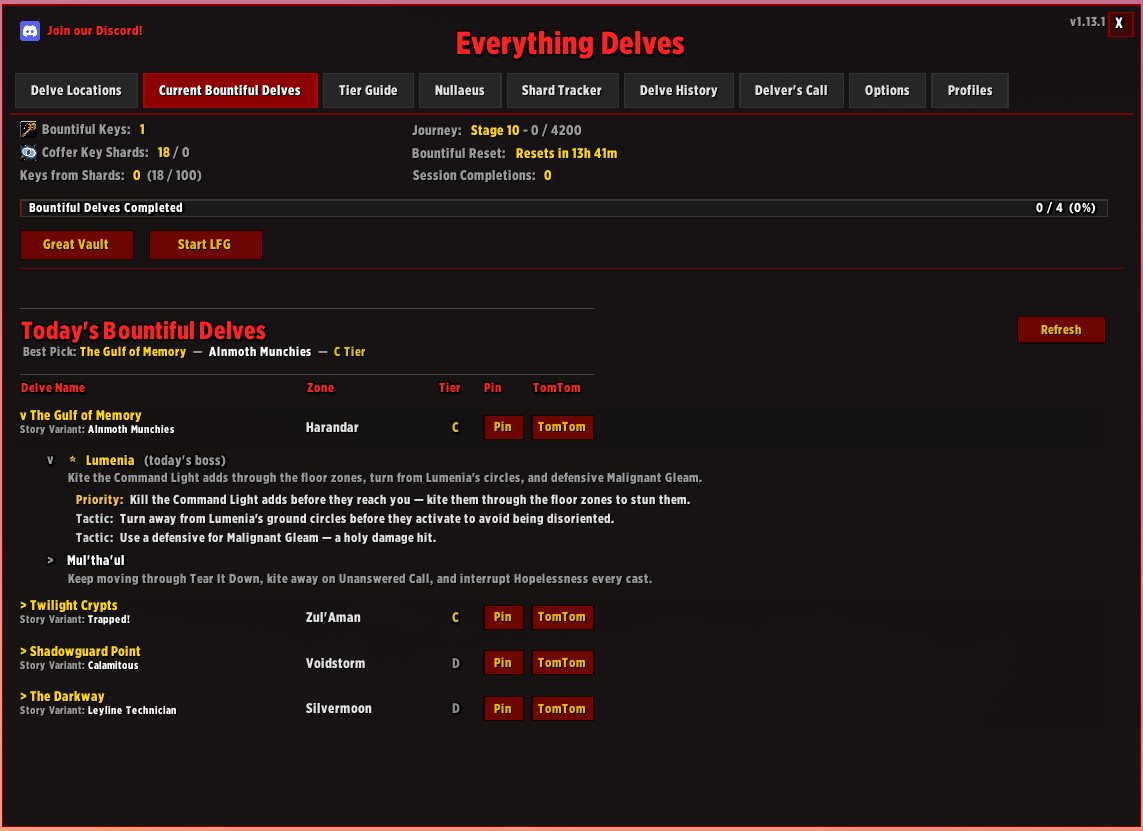The image size is (1143, 831).
Task: Open the Tier Guide tab
Action: point(368,90)
